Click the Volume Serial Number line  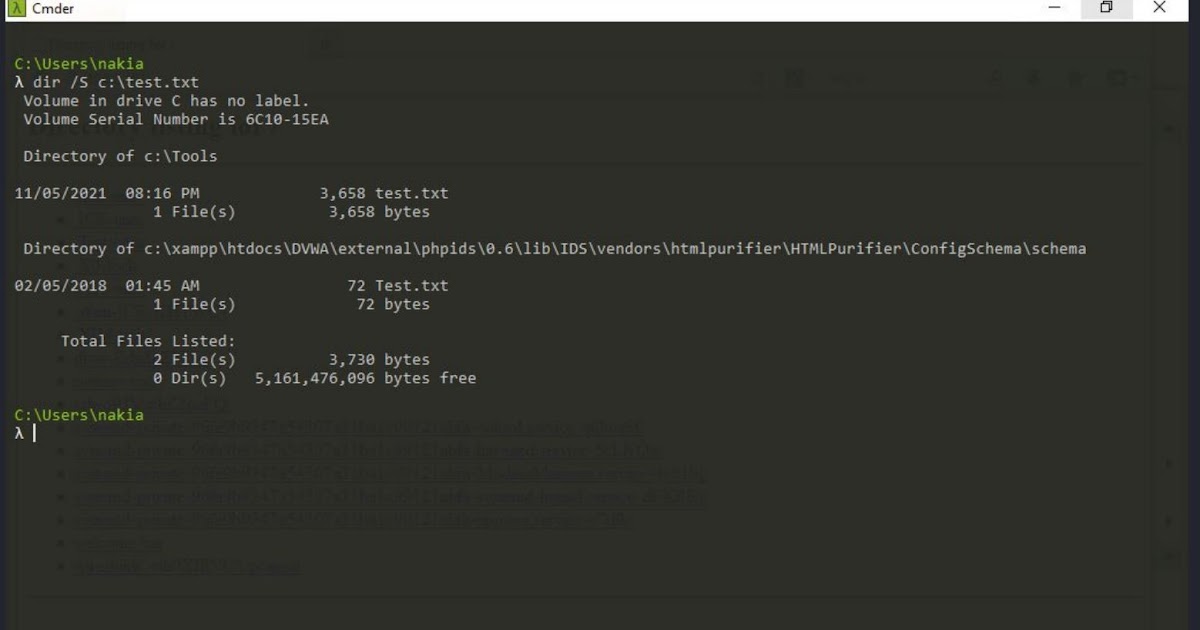click(x=180, y=119)
